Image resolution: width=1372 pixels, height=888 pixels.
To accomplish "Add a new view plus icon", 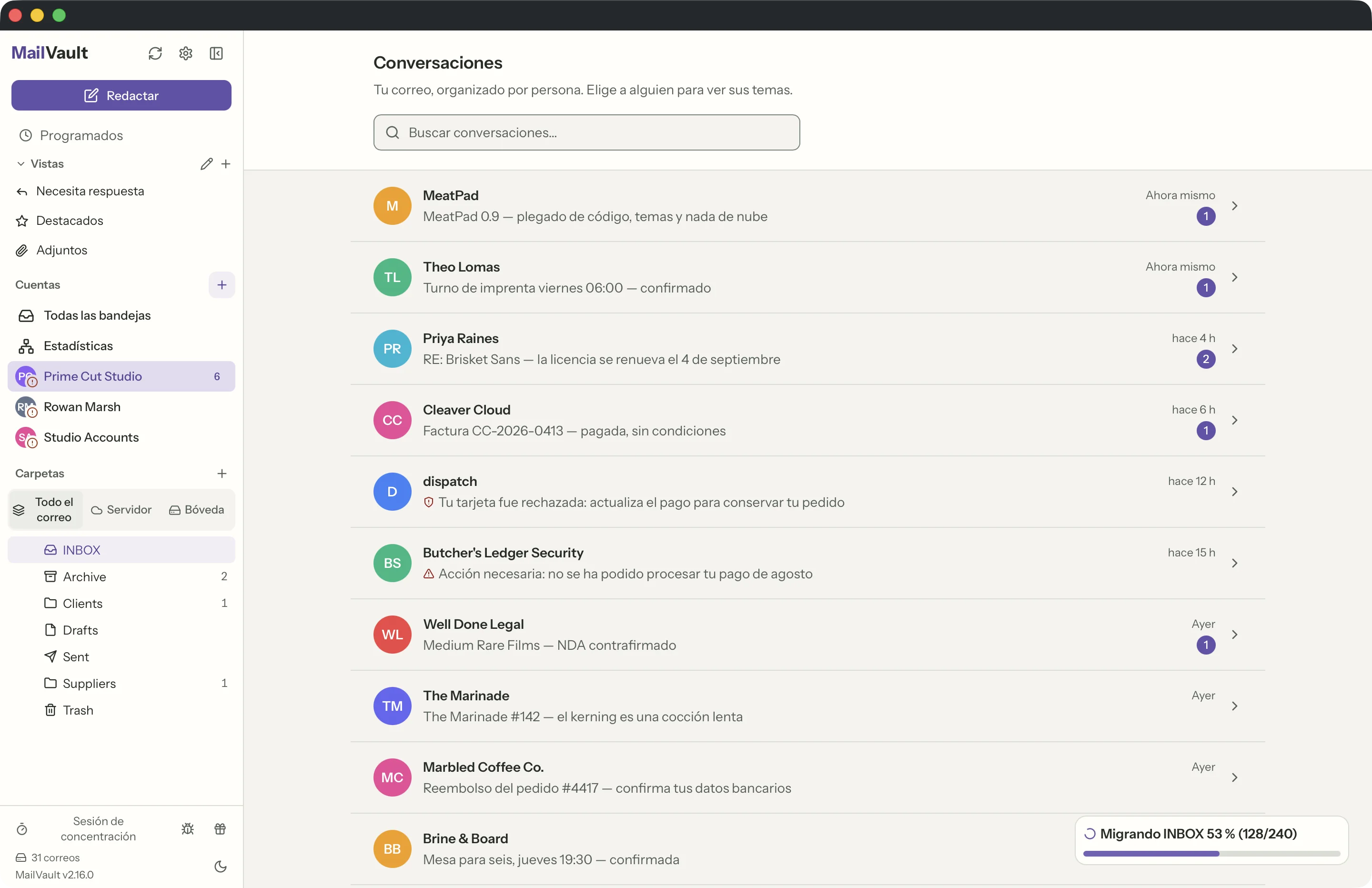I will (226, 164).
